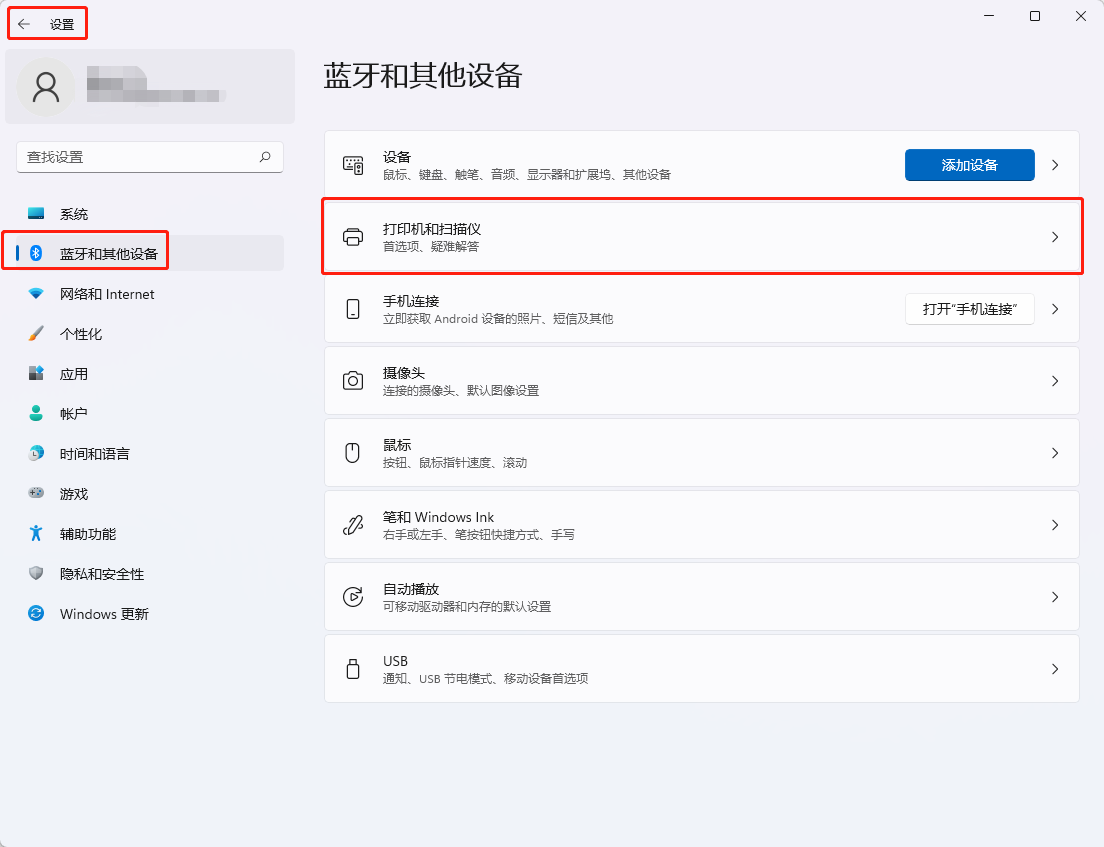
Task: Click the 添加设备 button
Action: [x=969, y=165]
